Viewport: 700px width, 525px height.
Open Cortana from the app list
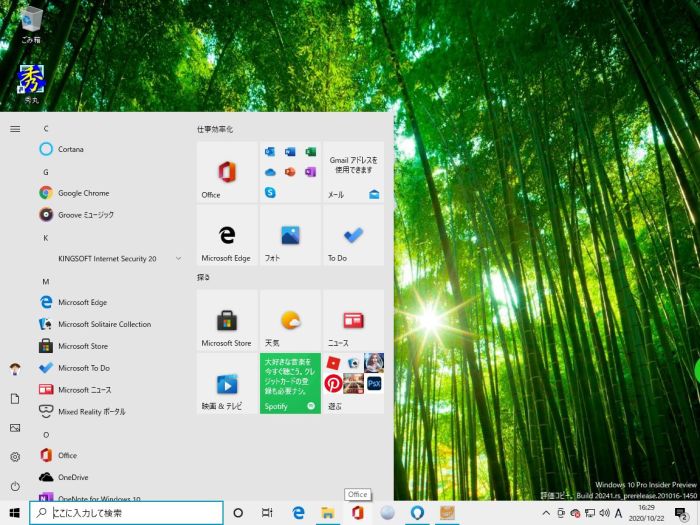[x=70, y=149]
